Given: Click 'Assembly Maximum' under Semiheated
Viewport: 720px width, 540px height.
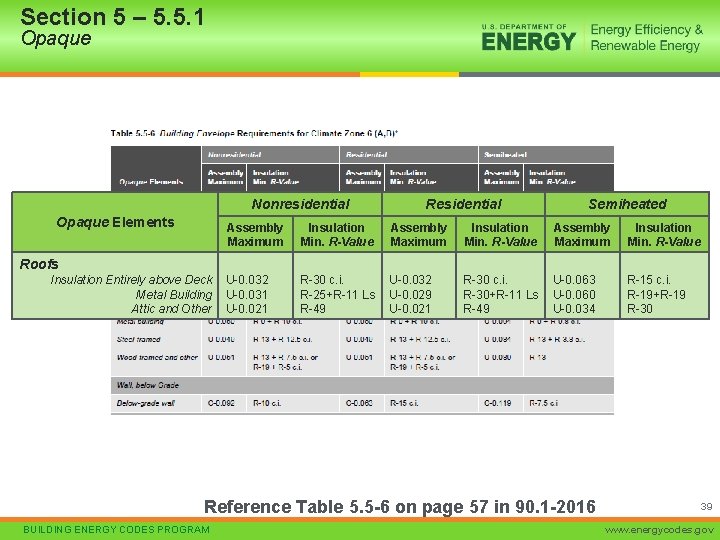Looking at the screenshot, I should point(582,234).
